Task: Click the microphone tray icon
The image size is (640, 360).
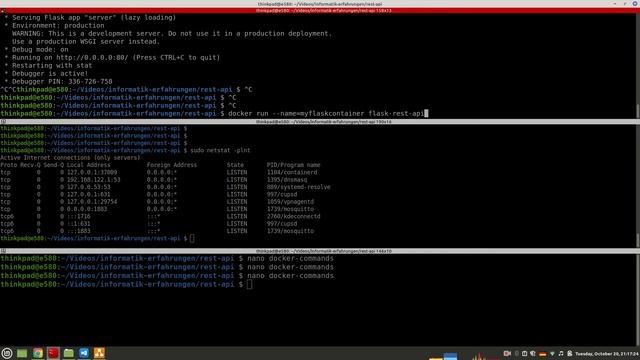Action: 517,353
